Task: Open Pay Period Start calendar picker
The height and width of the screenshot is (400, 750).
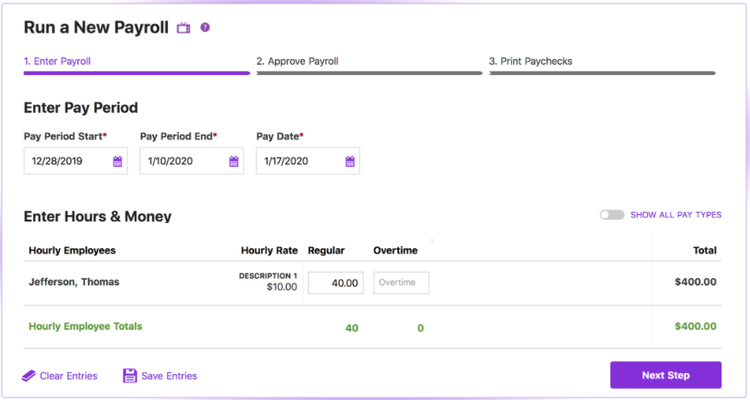Action: click(117, 161)
